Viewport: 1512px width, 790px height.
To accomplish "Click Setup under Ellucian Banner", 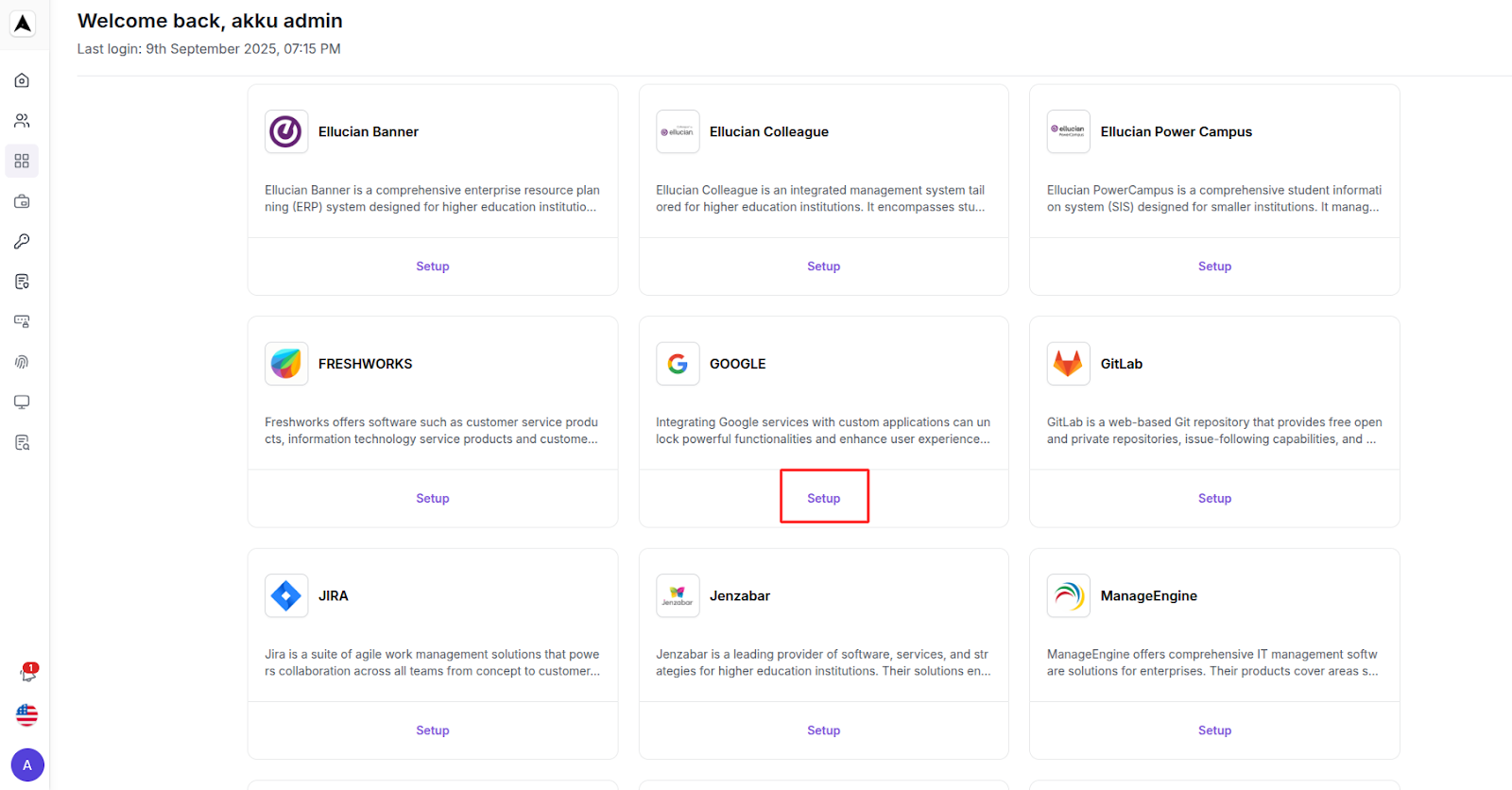I will 432,266.
